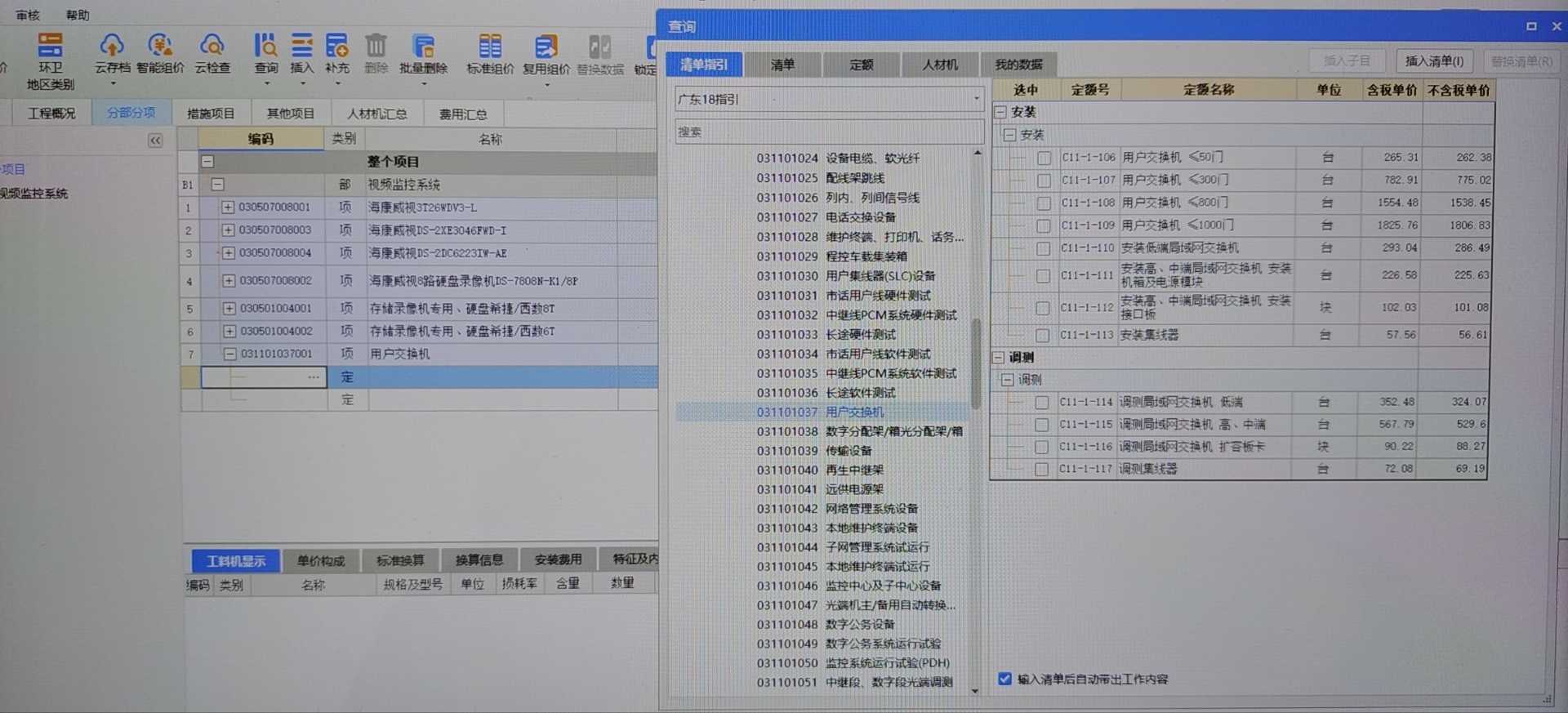Screen dimensions: 1568x713
Task: Open the 人材机 tab
Action: [940, 65]
